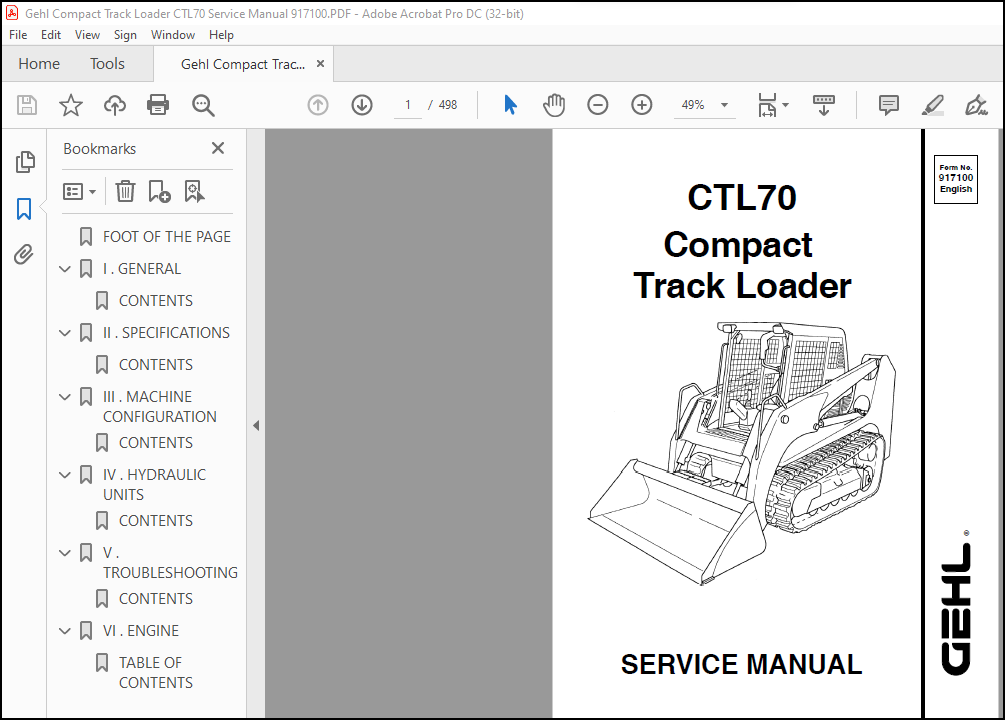Open the Help menu
This screenshot has height=720, width=1005.
(221, 35)
